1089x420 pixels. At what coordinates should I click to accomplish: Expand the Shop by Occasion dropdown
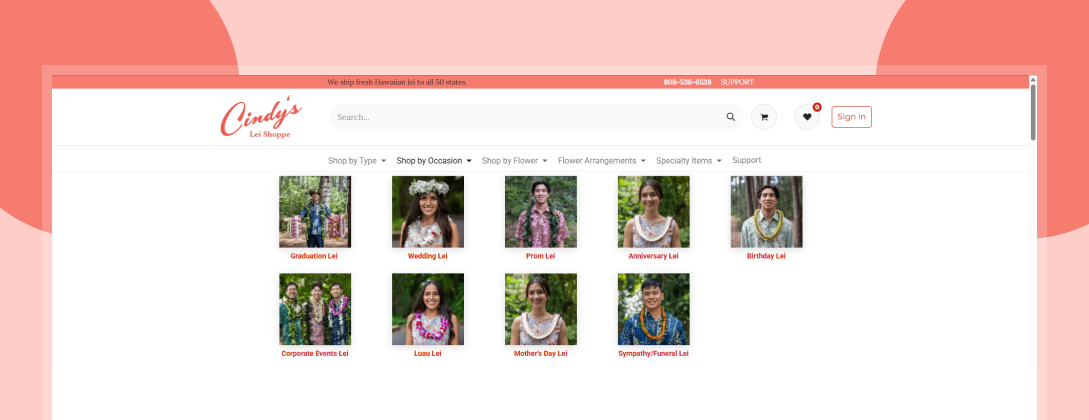coord(435,160)
